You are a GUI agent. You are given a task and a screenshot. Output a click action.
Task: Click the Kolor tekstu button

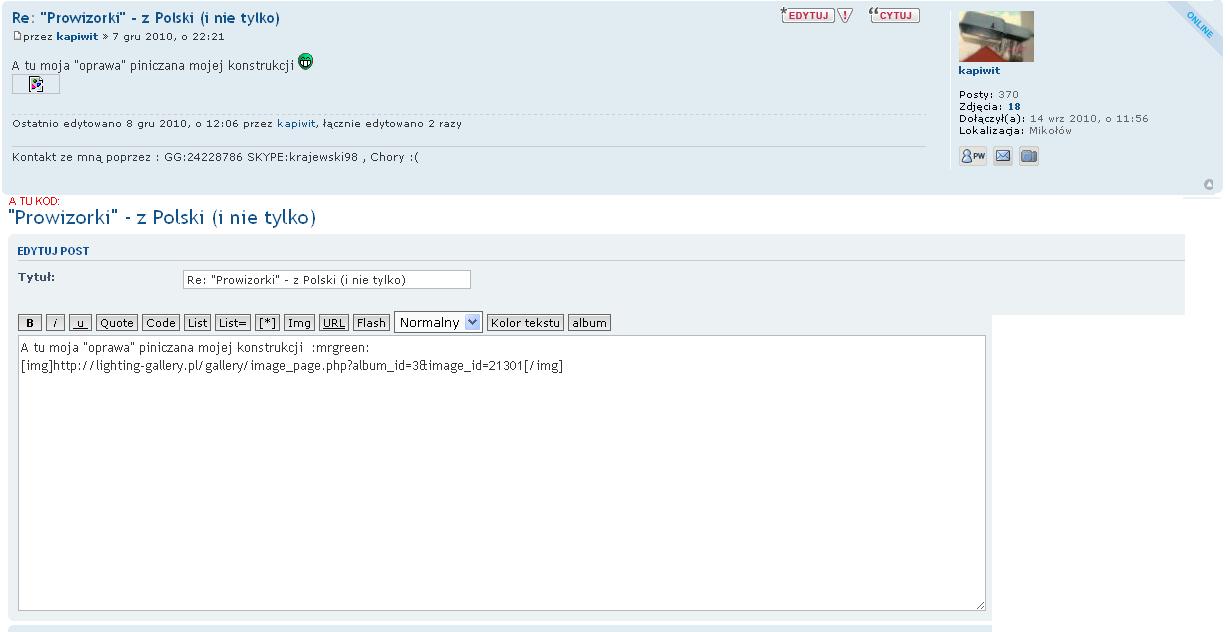(525, 322)
